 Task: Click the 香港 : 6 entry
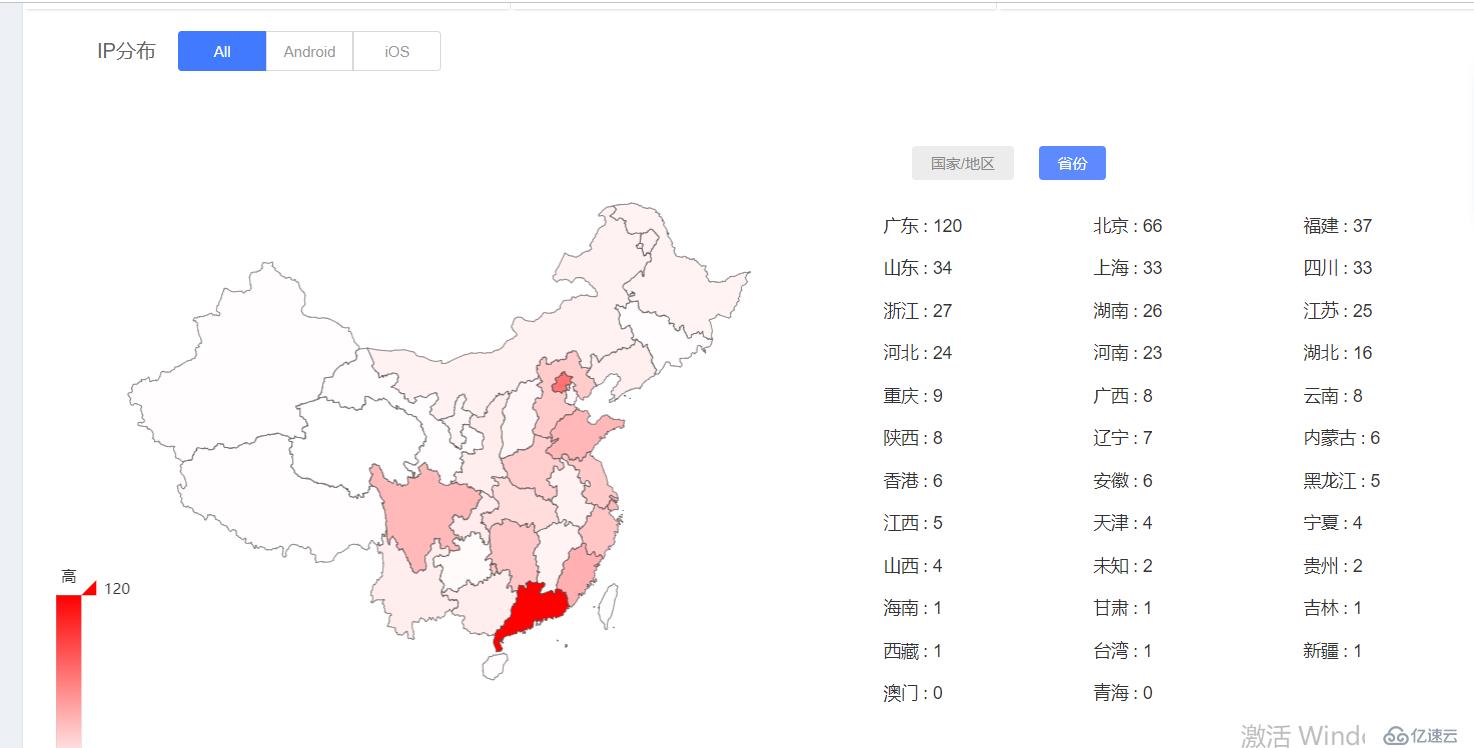913,481
